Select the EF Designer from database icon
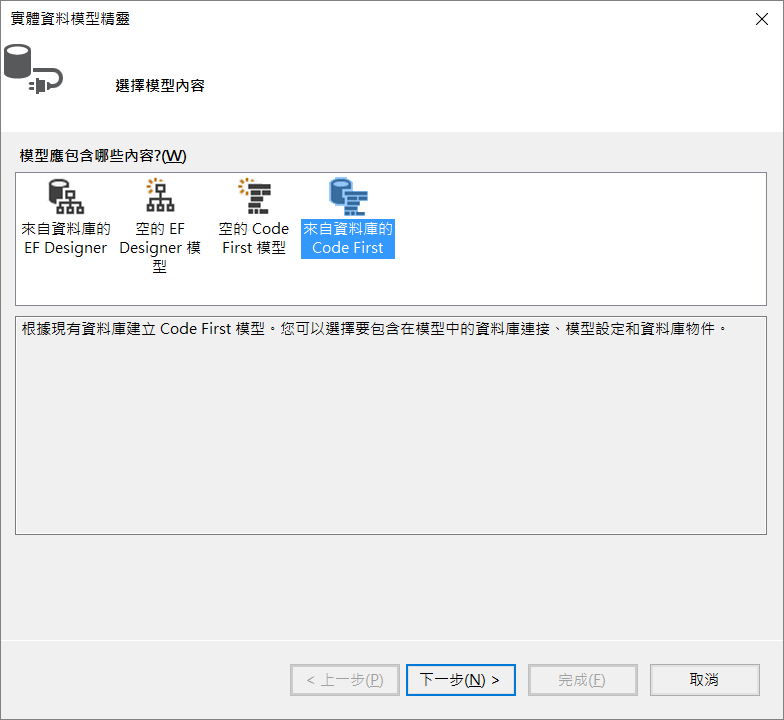 [66, 196]
